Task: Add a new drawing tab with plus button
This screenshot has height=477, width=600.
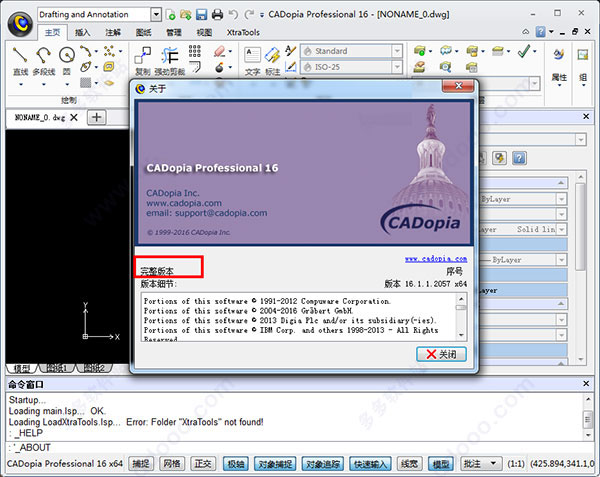Action: 96,117
